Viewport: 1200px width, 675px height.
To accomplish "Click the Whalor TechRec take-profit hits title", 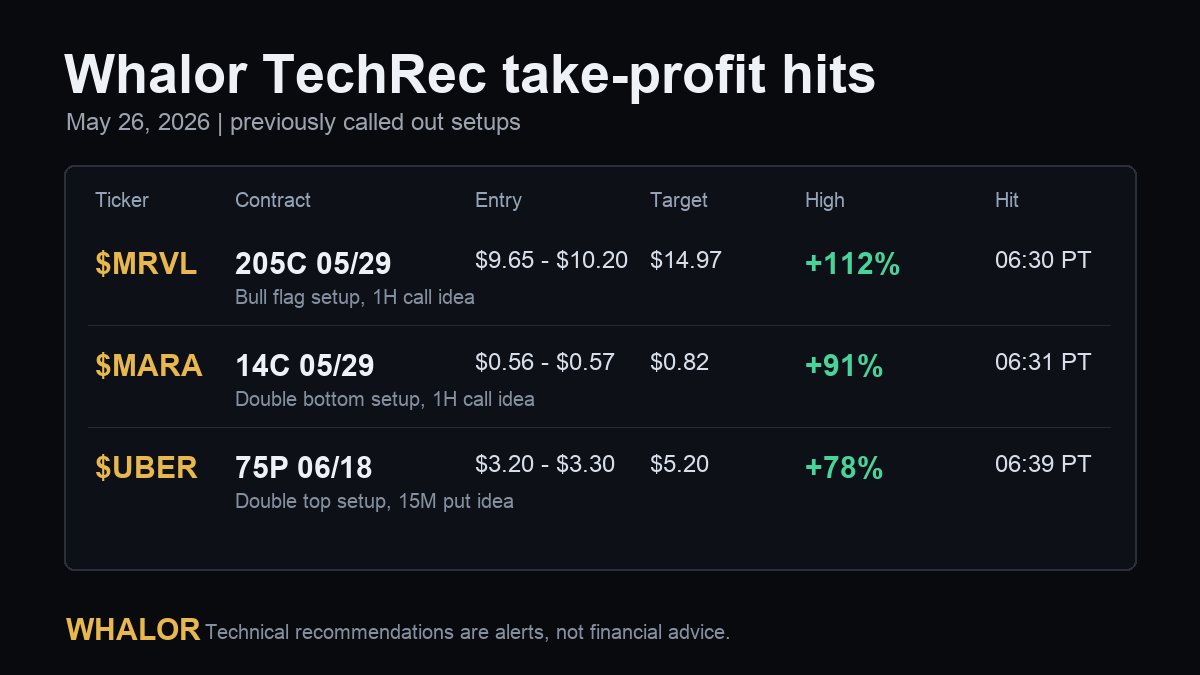I will click(x=470, y=75).
